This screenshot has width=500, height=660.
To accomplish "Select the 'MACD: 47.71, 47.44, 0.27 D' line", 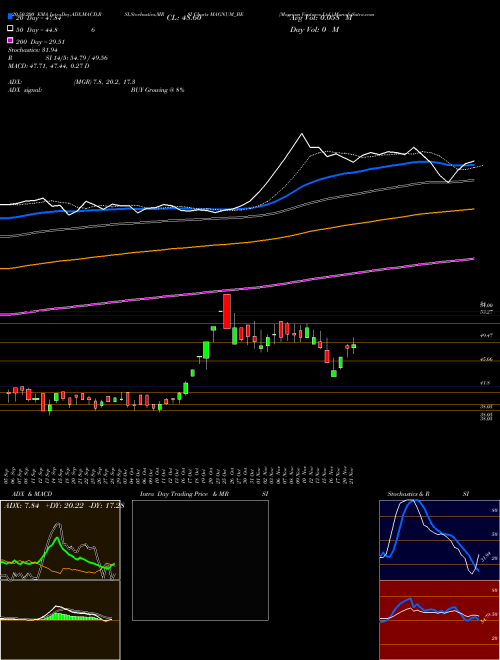I will [48, 66].
